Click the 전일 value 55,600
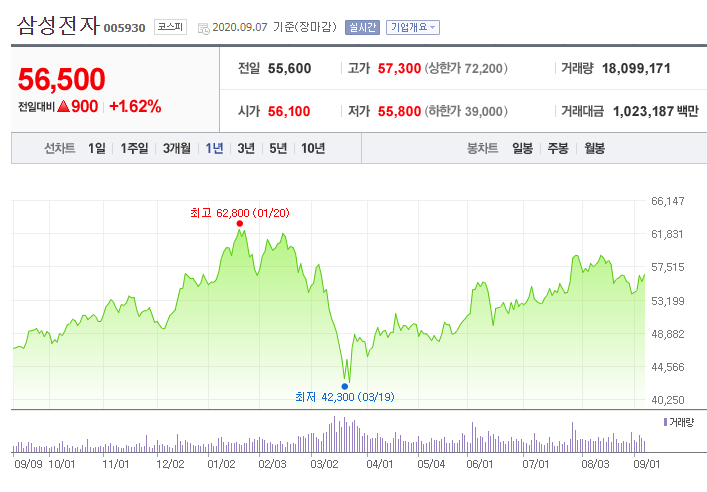 pyautogui.click(x=289, y=69)
